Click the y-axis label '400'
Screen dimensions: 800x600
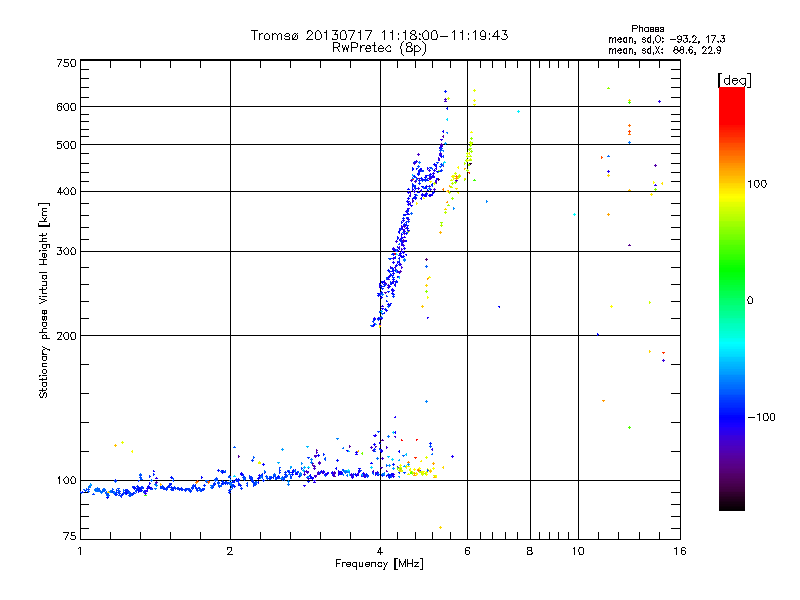(x=66, y=192)
